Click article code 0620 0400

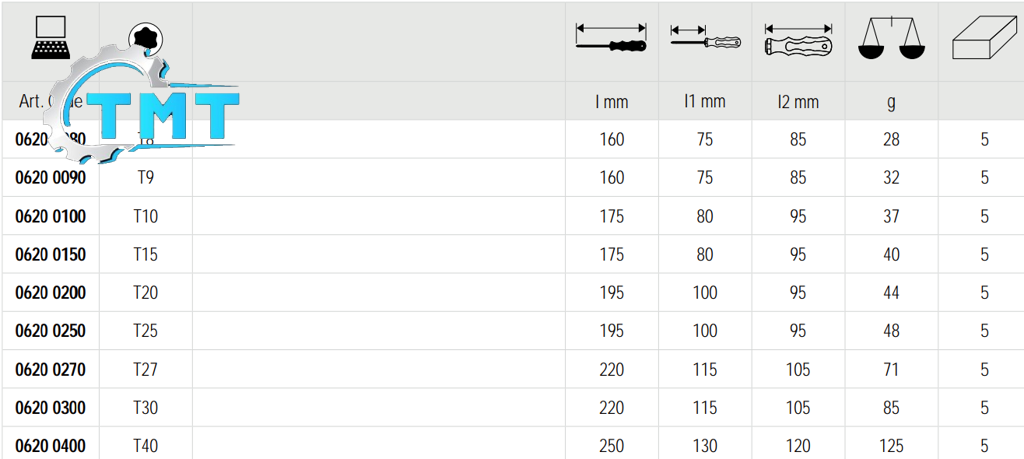click(x=50, y=446)
